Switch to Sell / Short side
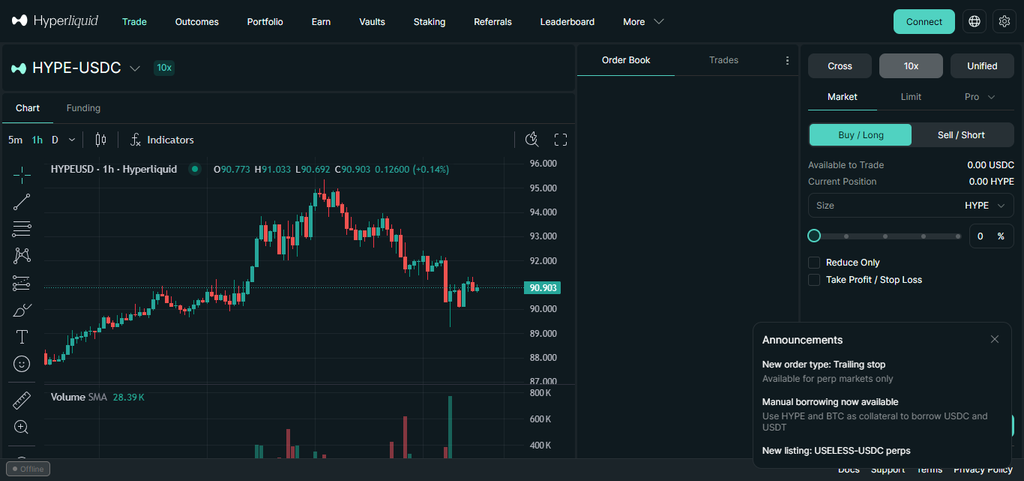Screen dimensions: 1024x481 961,135
